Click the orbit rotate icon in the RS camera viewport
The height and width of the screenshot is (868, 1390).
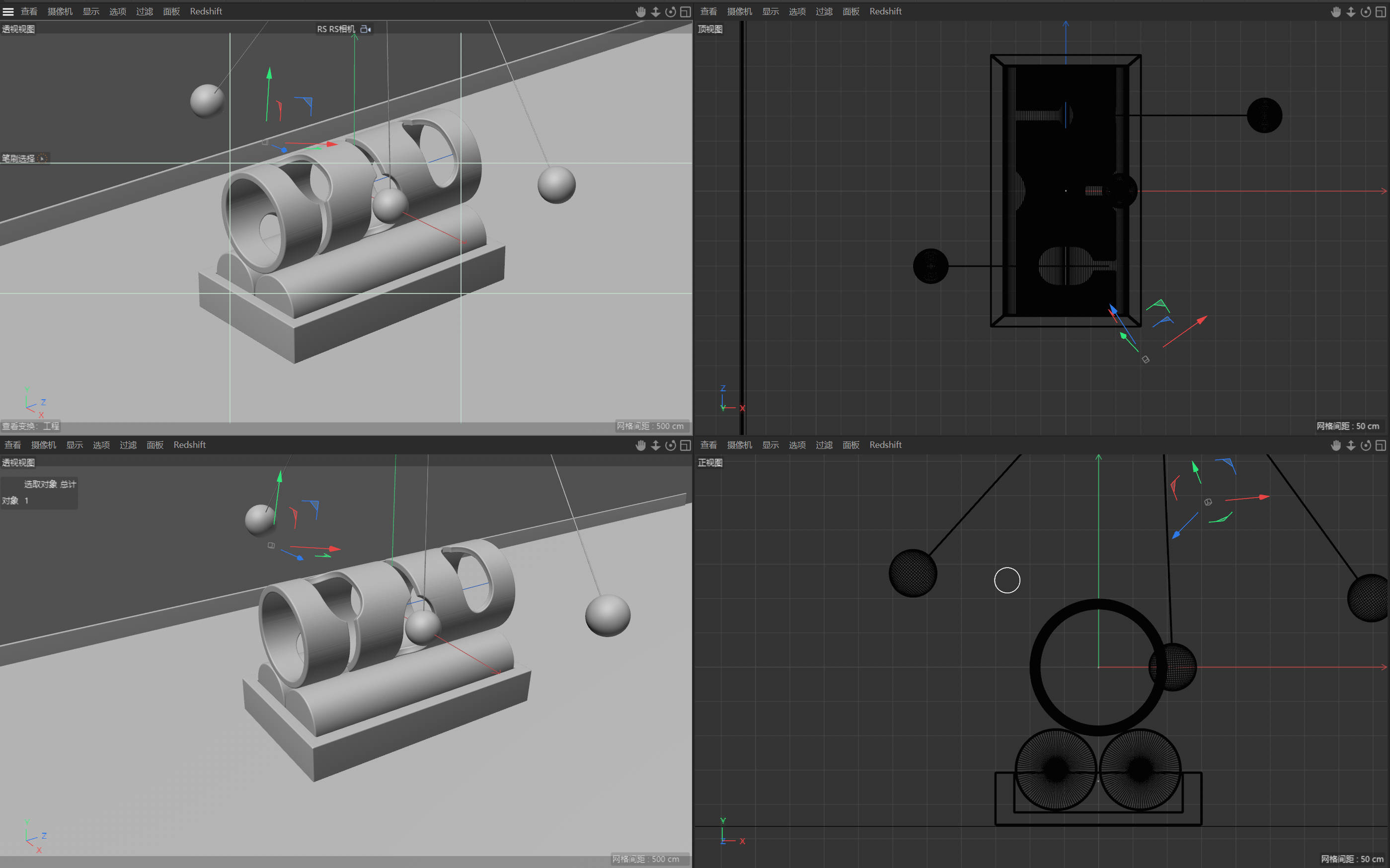(670, 11)
